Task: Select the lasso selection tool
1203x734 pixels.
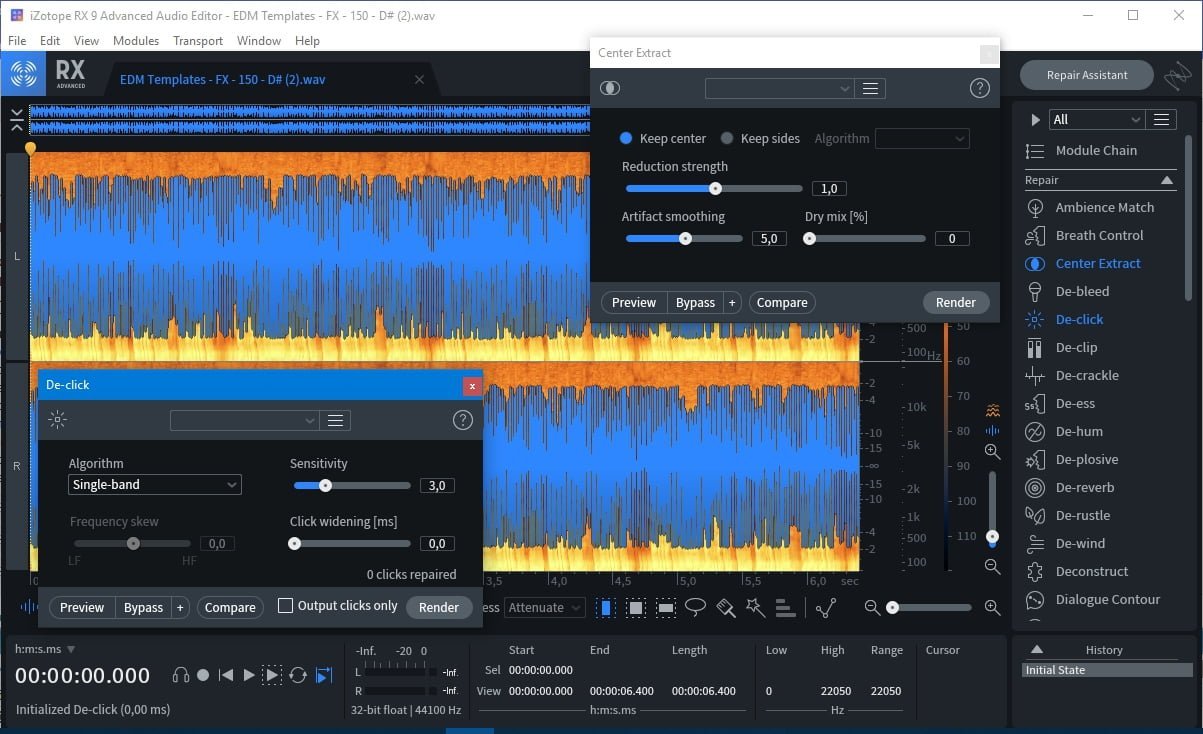Action: click(695, 607)
